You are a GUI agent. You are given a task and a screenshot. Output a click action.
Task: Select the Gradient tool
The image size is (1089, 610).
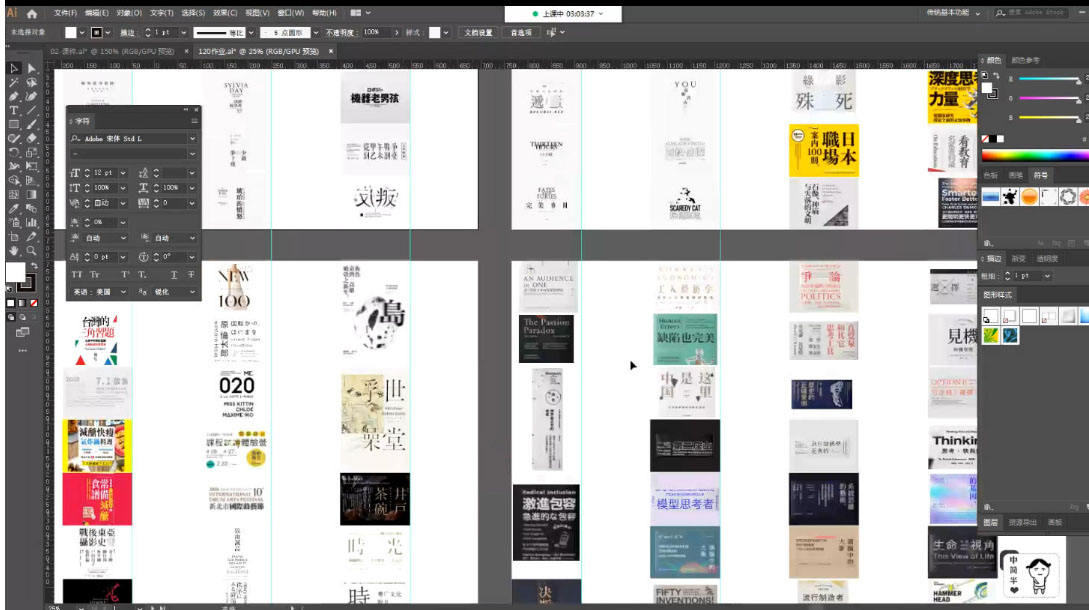pyautogui.click(x=31, y=195)
